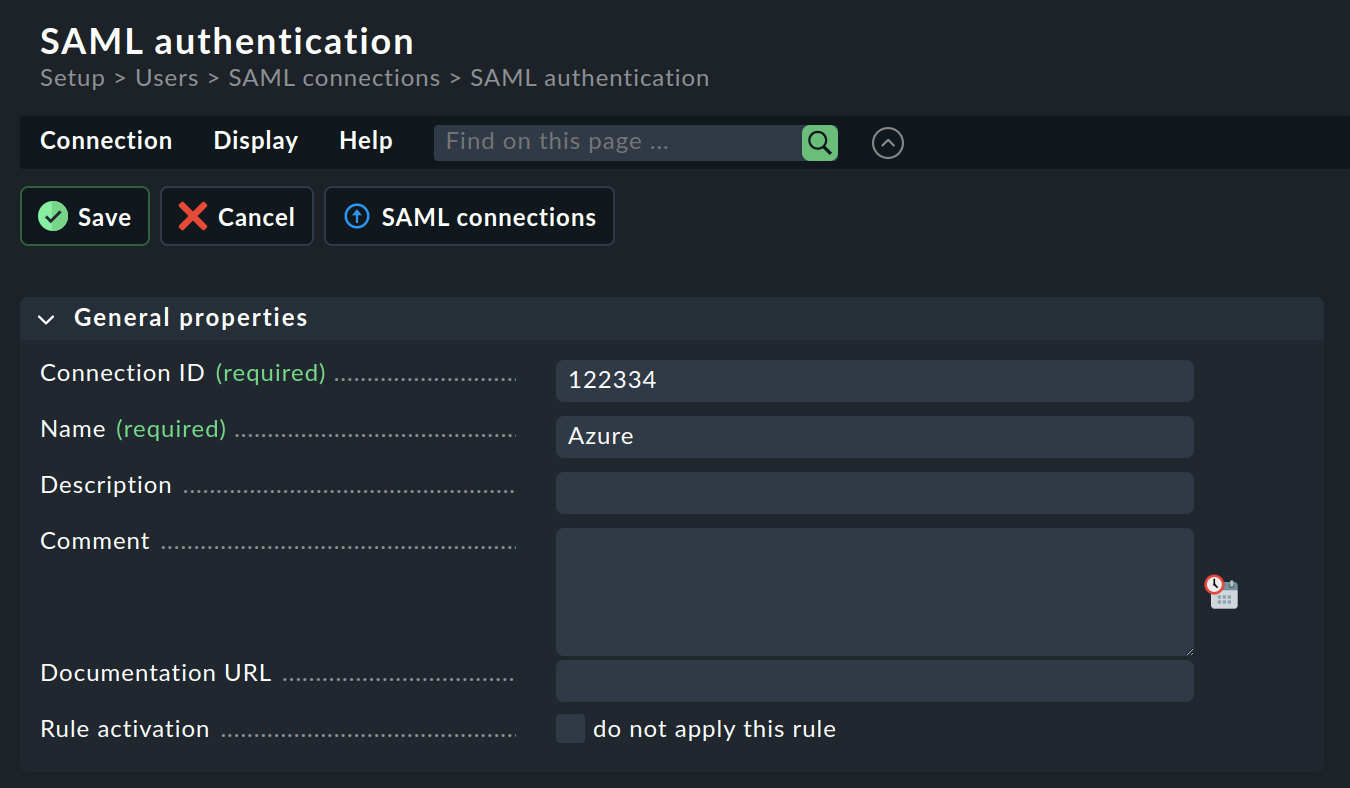Click the green magnifying glass search icon

tap(819, 142)
